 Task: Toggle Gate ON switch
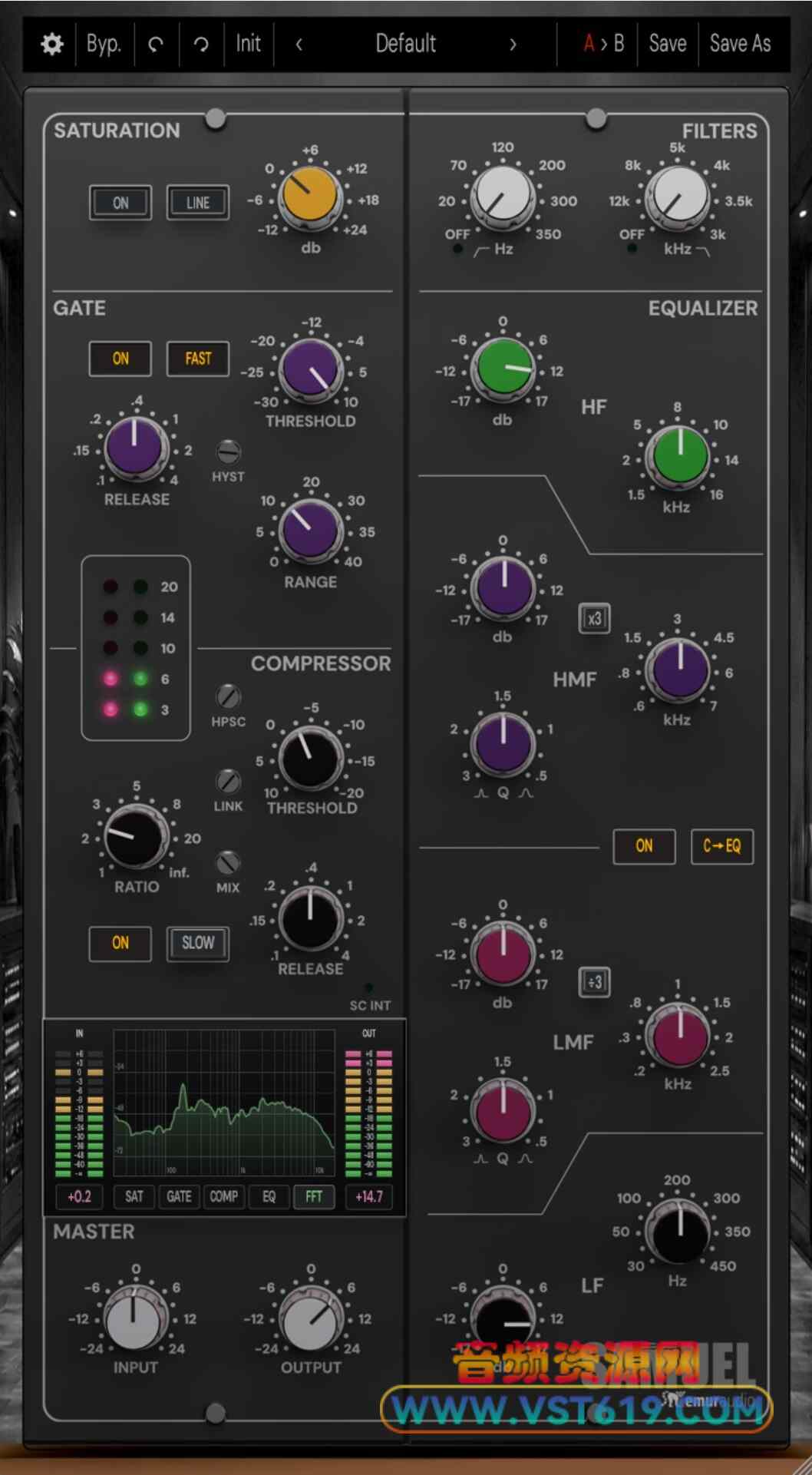[x=120, y=359]
